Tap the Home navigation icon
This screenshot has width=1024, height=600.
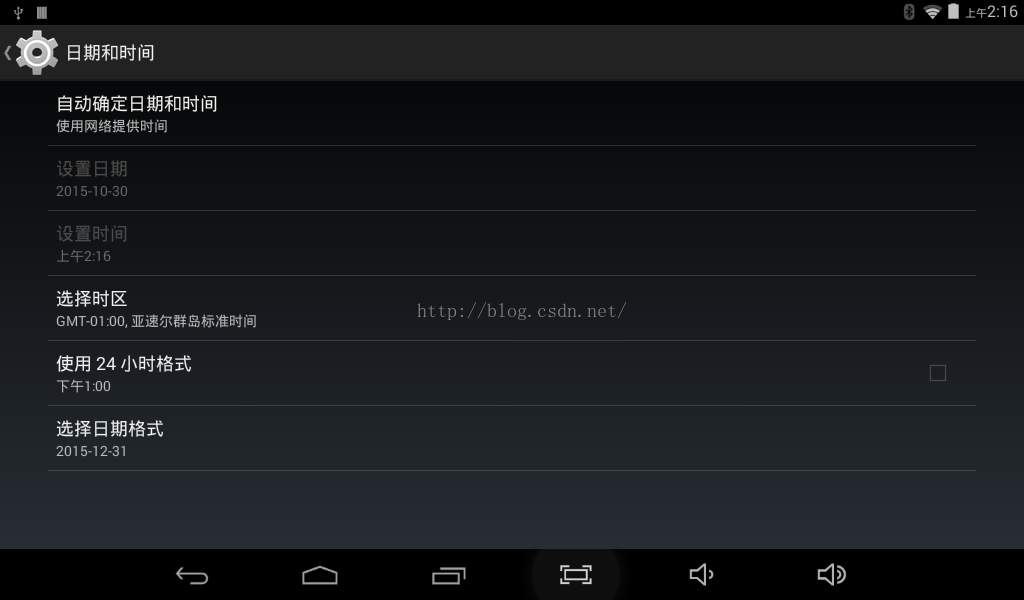[320, 575]
